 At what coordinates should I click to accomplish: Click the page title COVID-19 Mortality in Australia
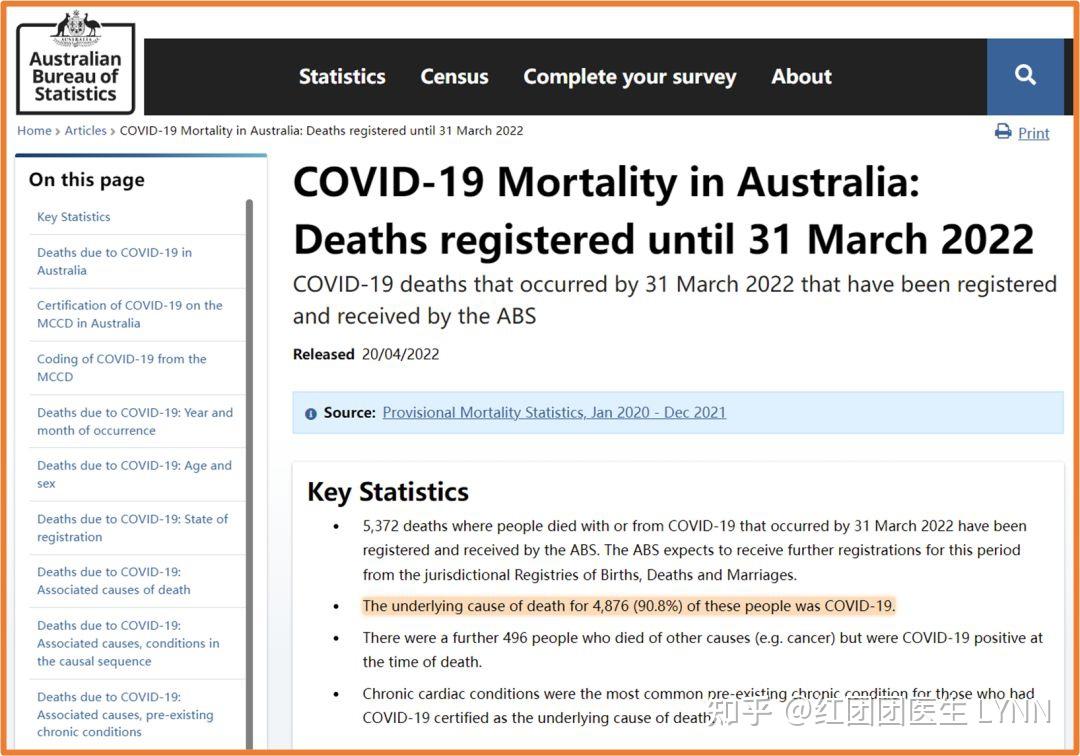point(663,211)
